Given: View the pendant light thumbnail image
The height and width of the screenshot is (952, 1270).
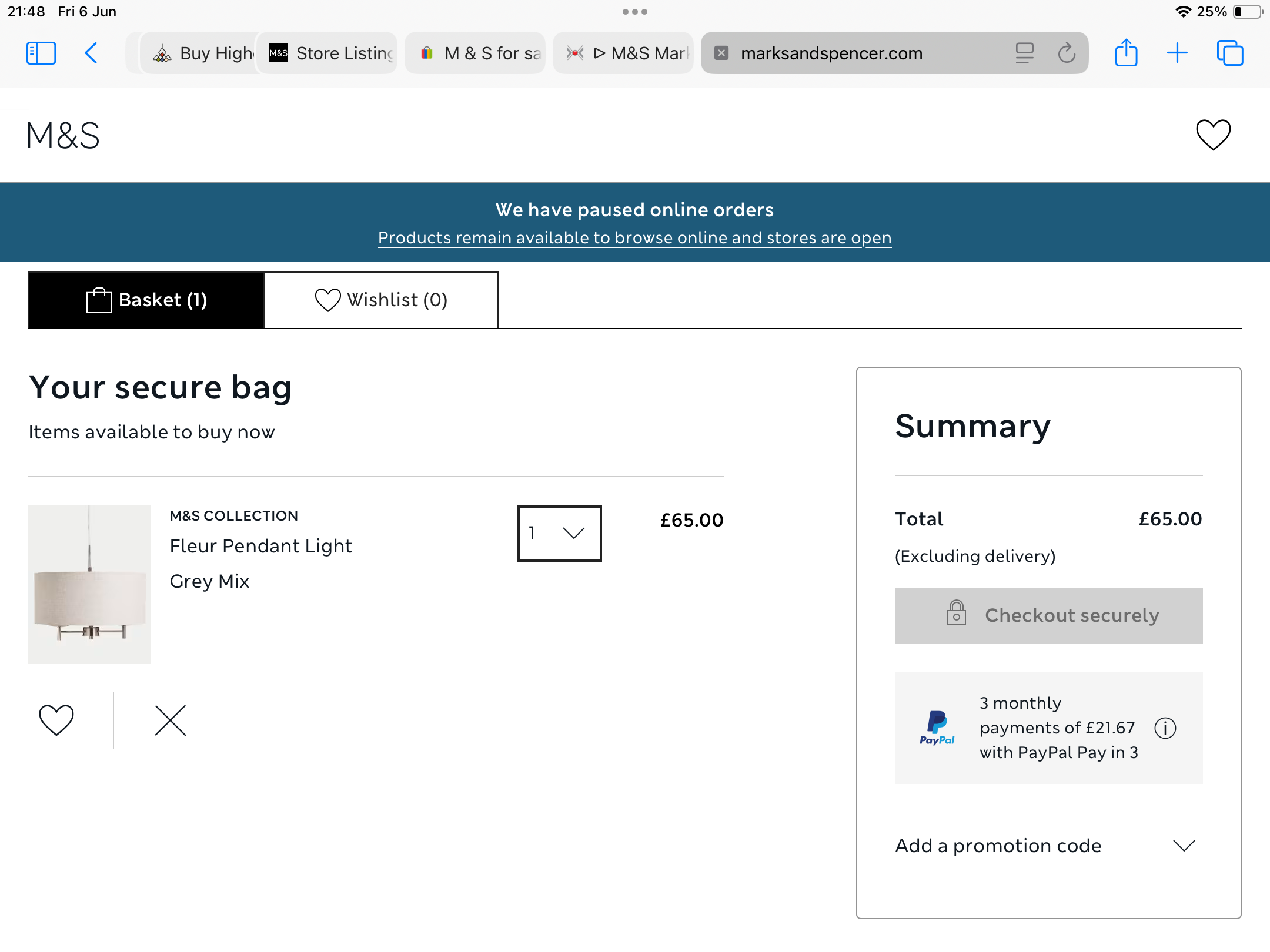Looking at the screenshot, I should [89, 585].
